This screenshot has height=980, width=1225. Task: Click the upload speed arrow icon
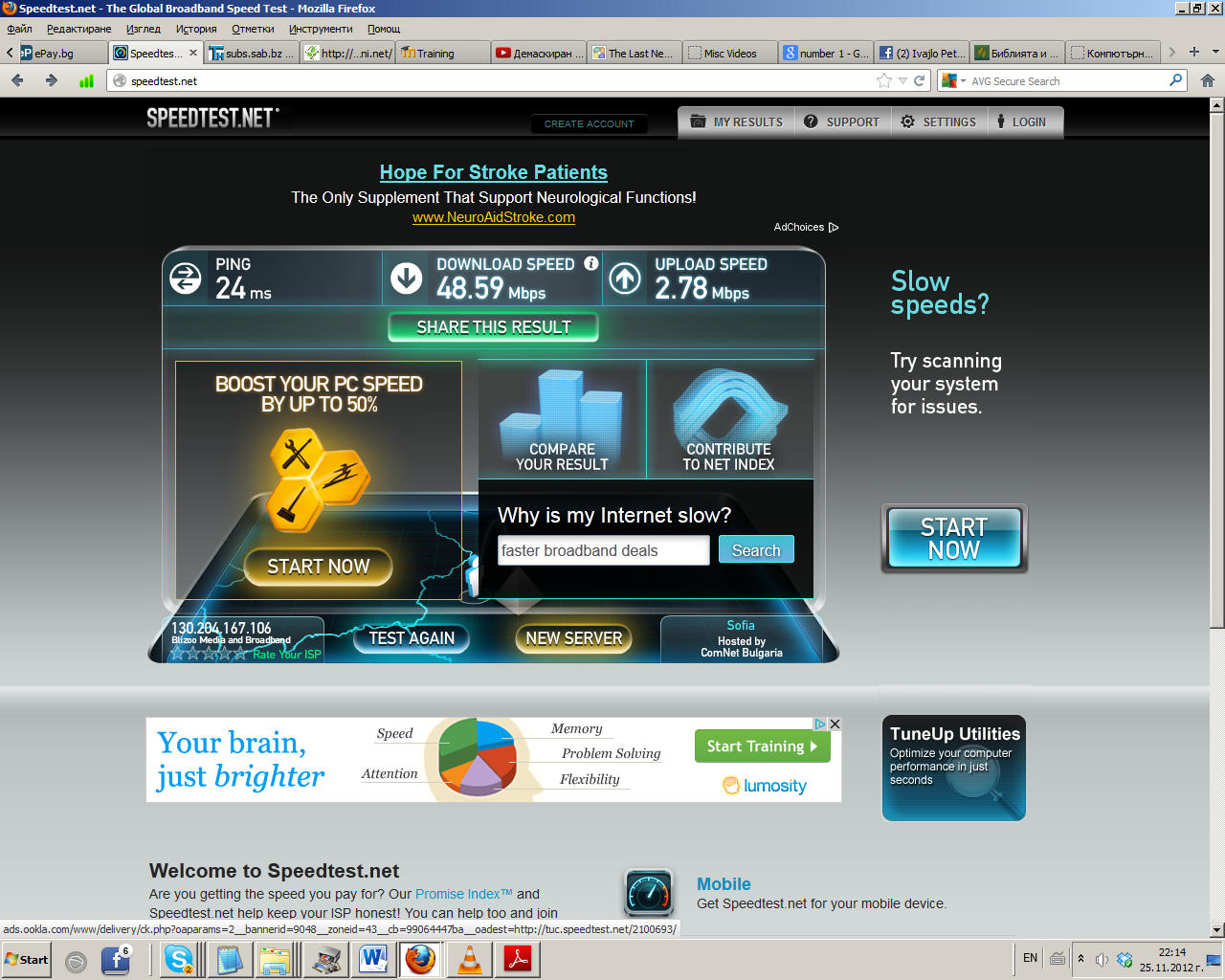coord(625,278)
